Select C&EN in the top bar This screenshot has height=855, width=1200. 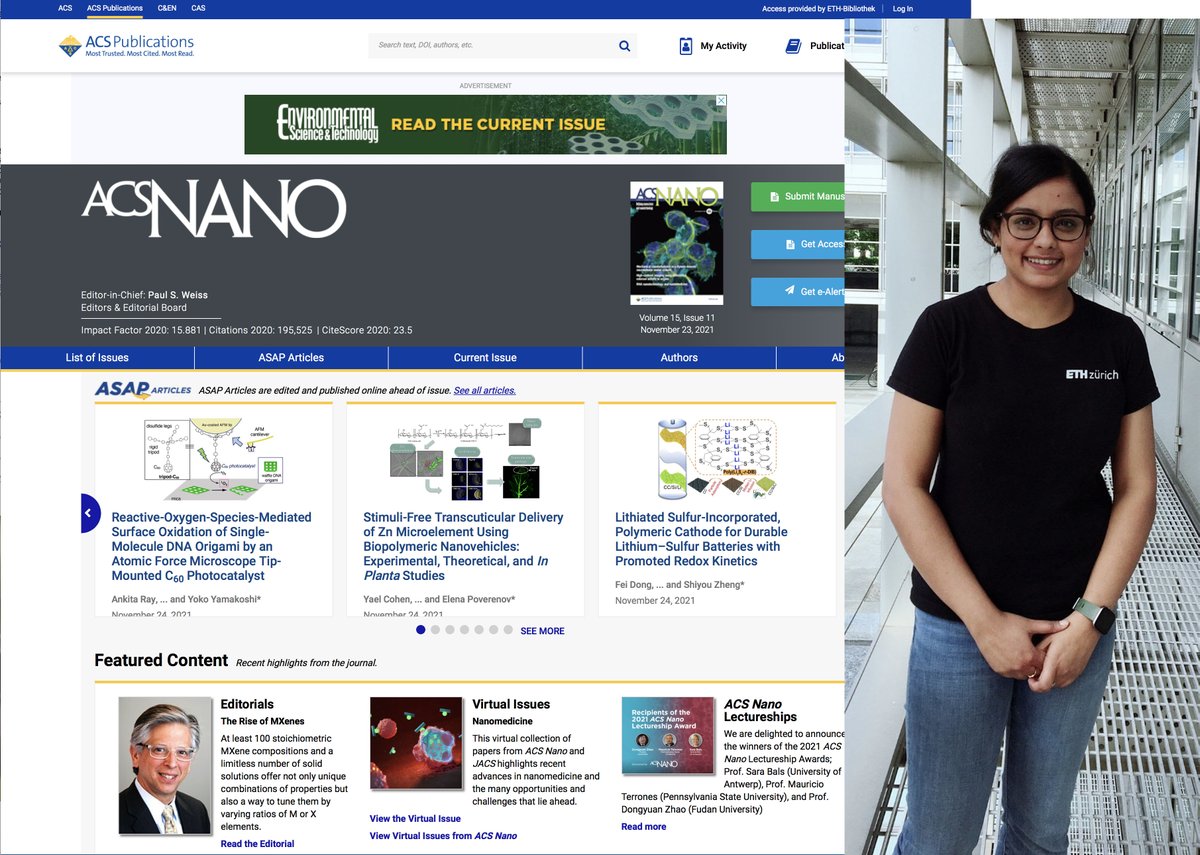(167, 9)
